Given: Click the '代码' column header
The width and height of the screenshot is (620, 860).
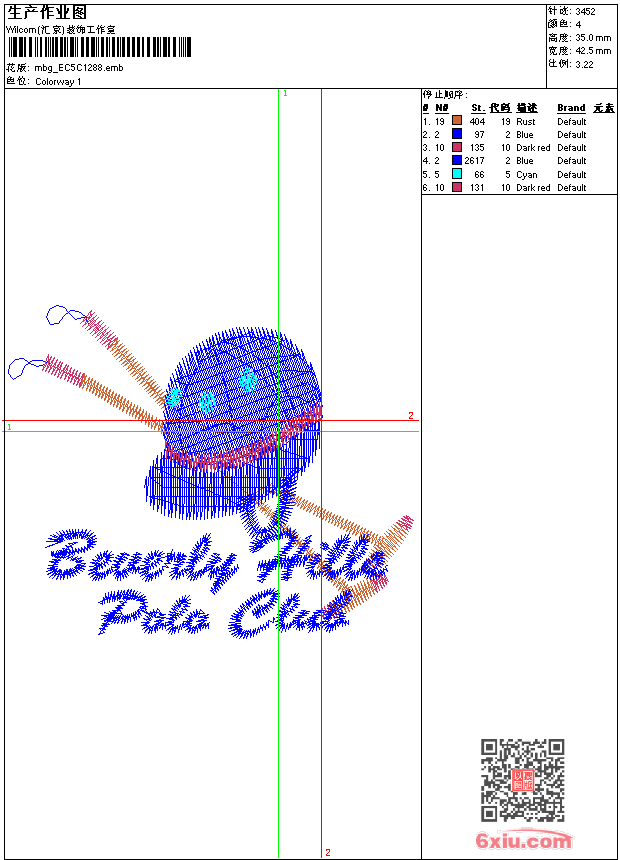Looking at the screenshot, I should point(500,108).
